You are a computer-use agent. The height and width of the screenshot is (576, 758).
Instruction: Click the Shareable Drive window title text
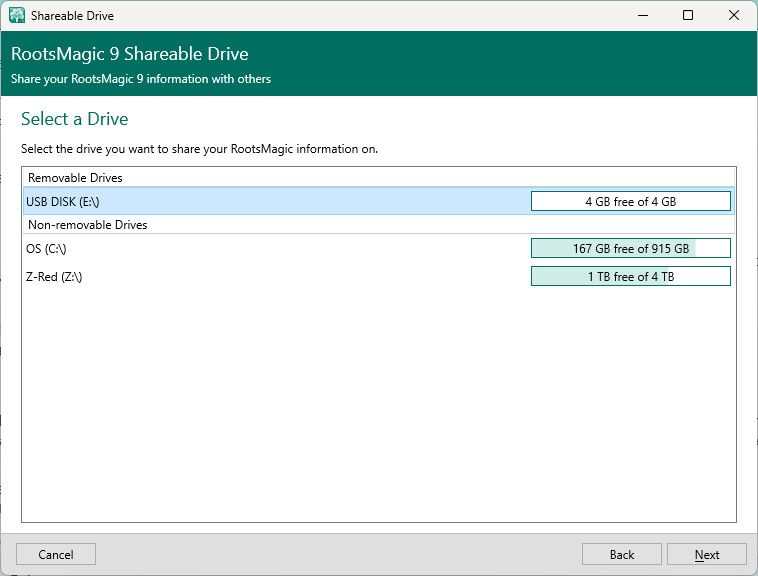click(72, 16)
